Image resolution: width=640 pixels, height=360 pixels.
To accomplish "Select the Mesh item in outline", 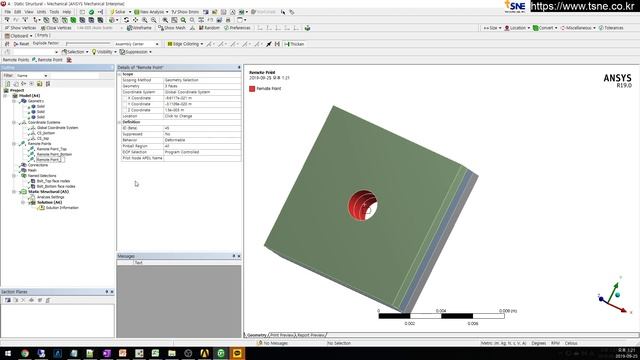I will pyautogui.click(x=32, y=170).
